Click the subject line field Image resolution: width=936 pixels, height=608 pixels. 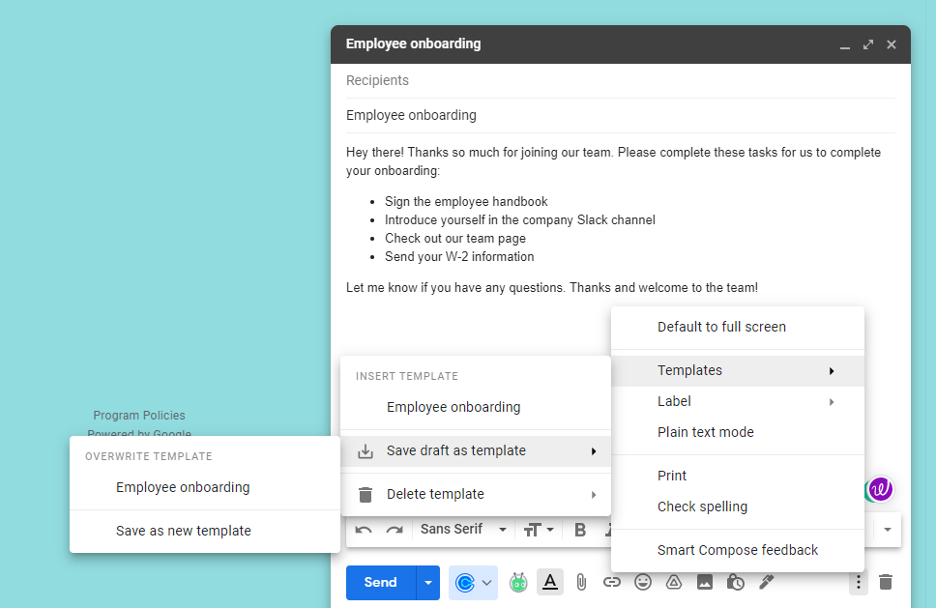(620, 115)
